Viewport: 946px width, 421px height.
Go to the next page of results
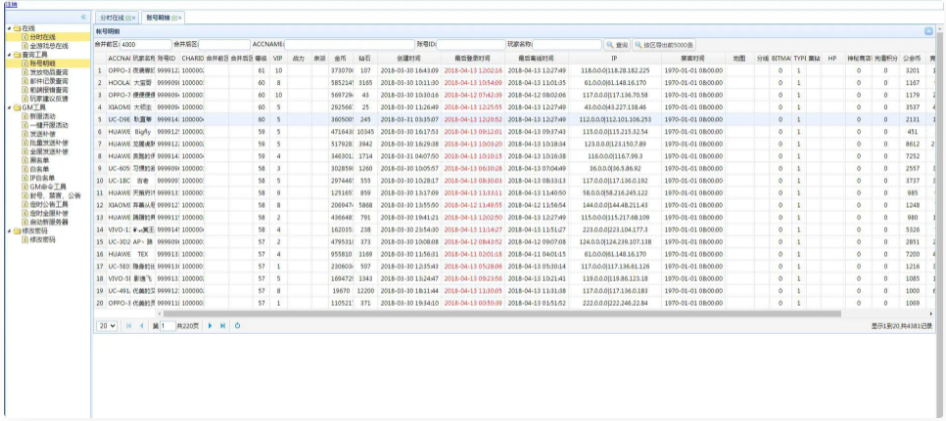coord(209,325)
